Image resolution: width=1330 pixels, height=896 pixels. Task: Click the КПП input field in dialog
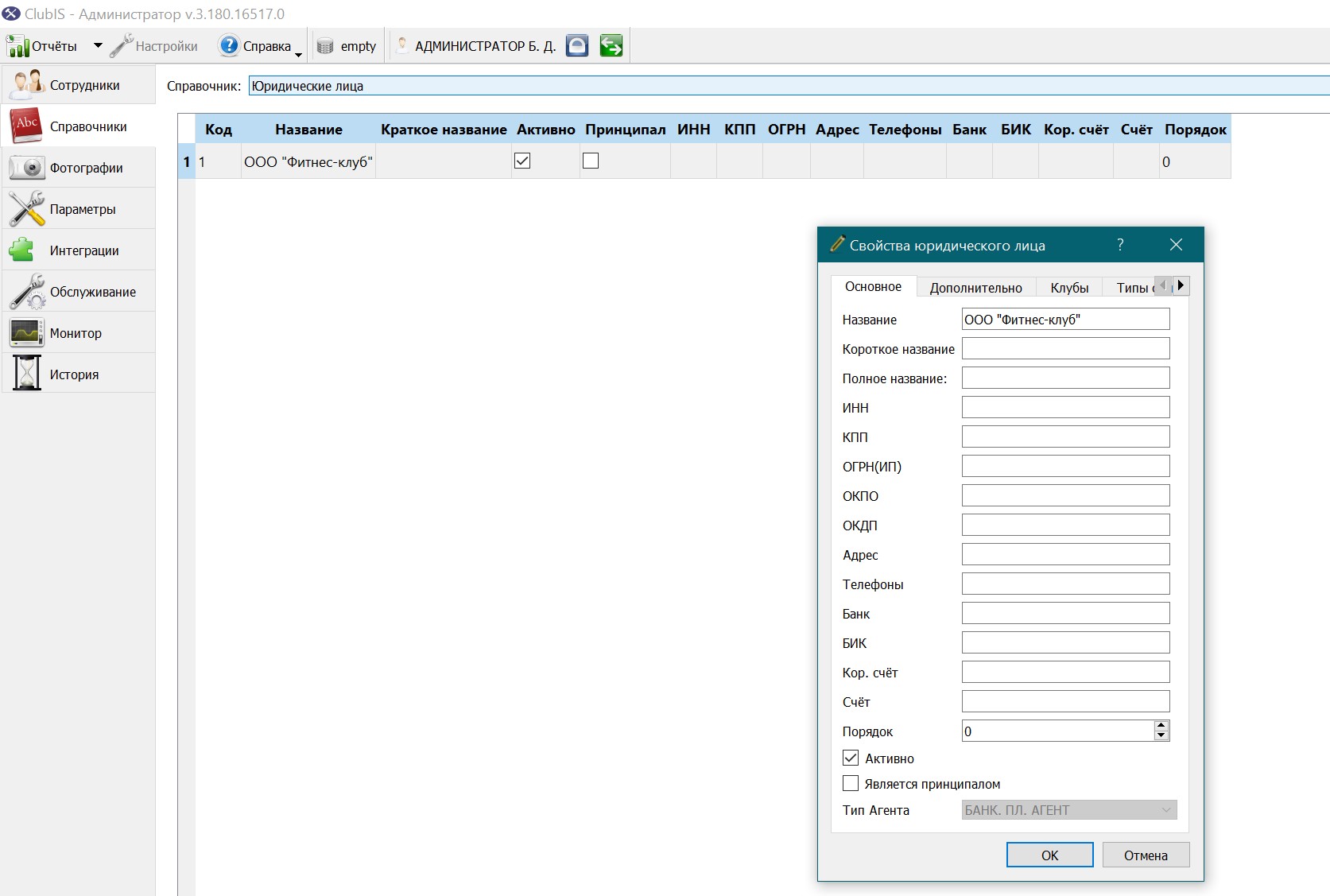(1065, 437)
